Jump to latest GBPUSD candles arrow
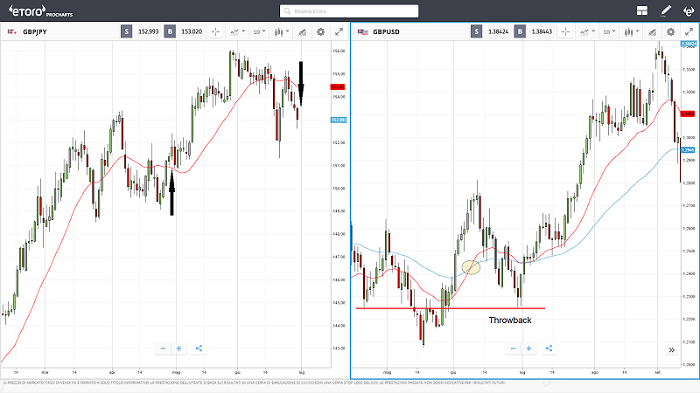 coord(671,350)
